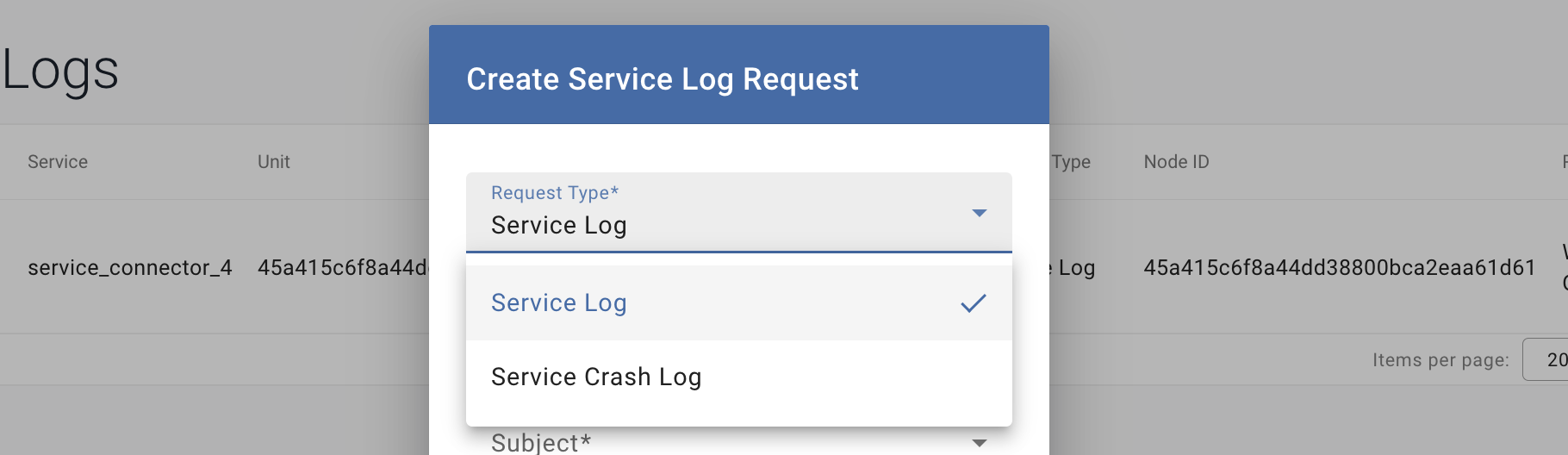Sort by the Unit column header

pos(274,162)
